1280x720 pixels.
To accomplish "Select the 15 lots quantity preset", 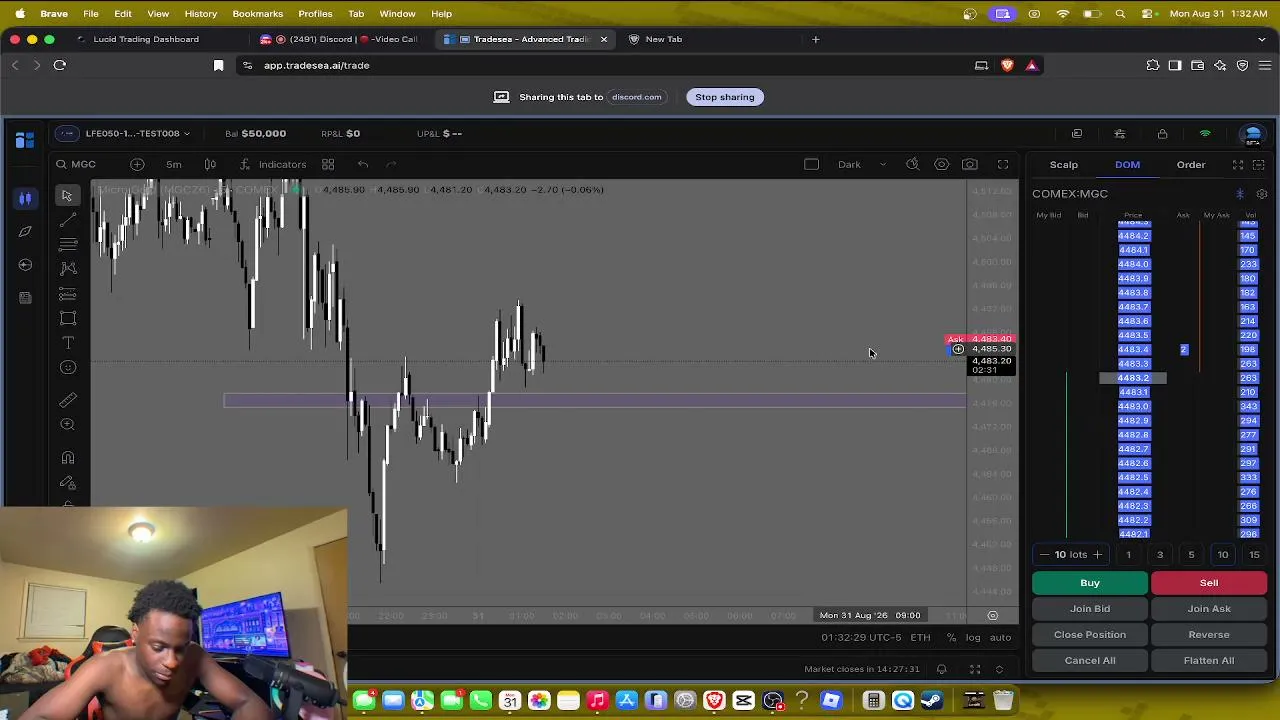I will coord(1254,555).
